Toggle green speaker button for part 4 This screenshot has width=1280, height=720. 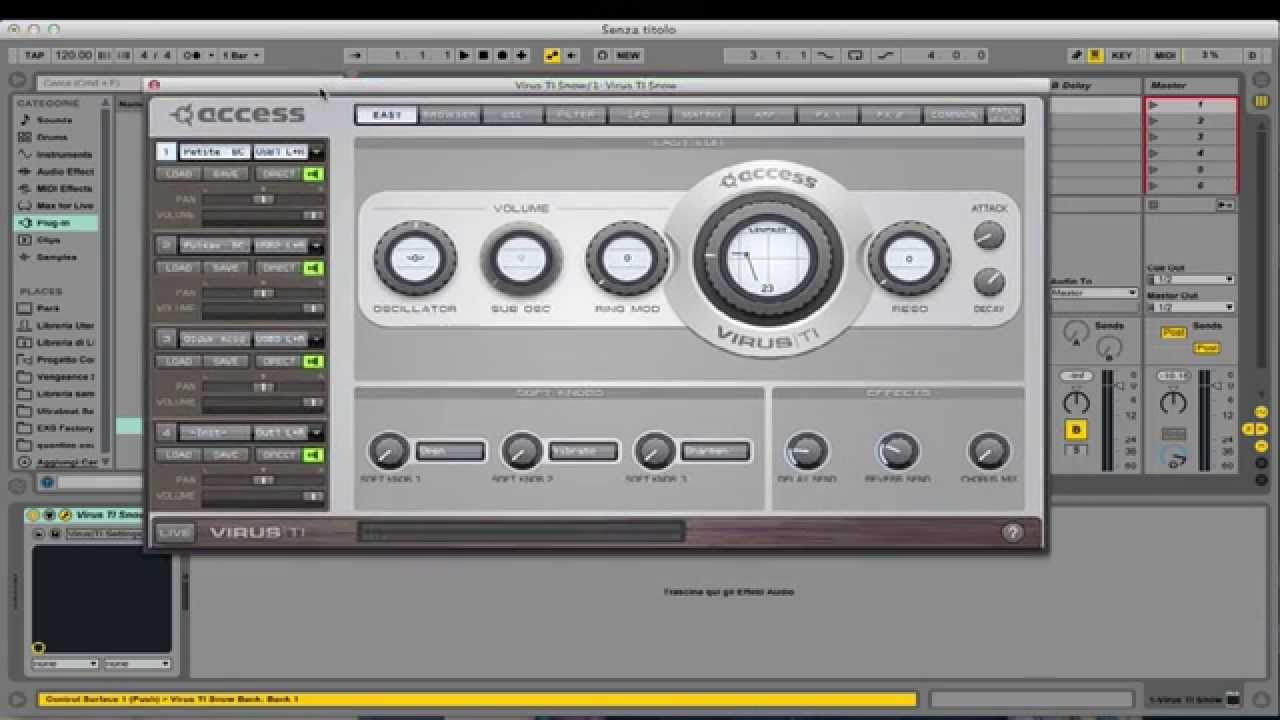tap(314, 455)
